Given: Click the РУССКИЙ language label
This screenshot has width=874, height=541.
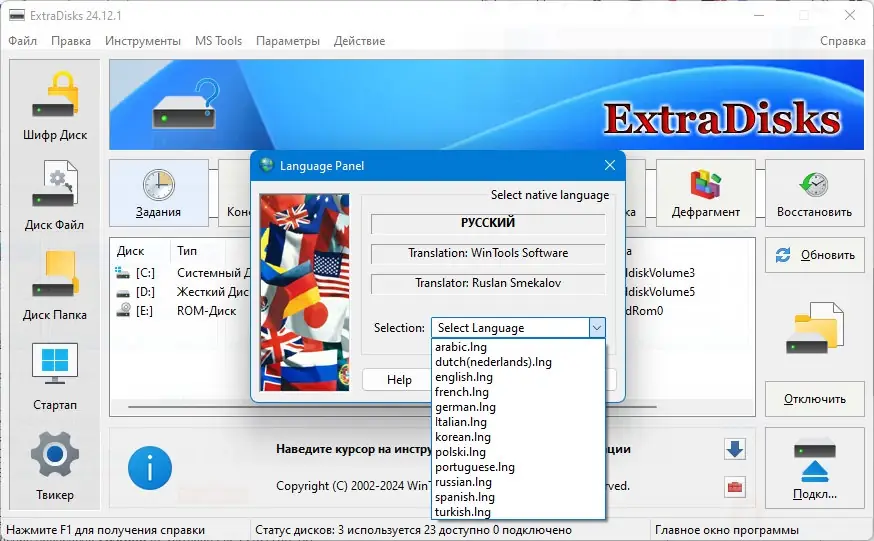Looking at the screenshot, I should [488, 223].
